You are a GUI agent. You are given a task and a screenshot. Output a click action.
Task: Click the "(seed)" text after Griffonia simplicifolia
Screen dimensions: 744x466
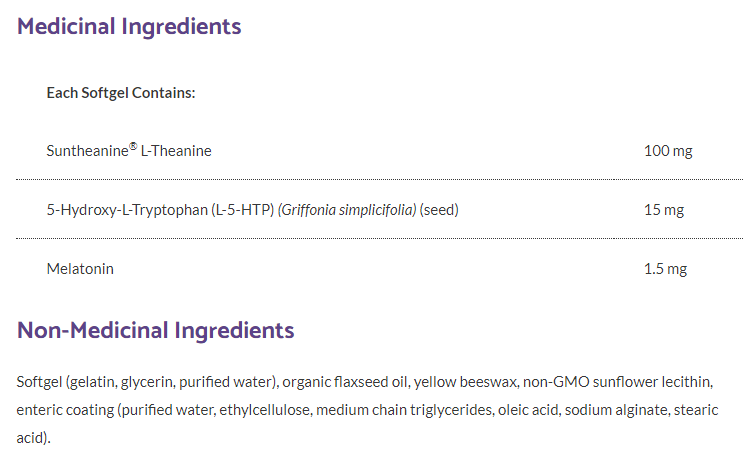[x=439, y=210]
